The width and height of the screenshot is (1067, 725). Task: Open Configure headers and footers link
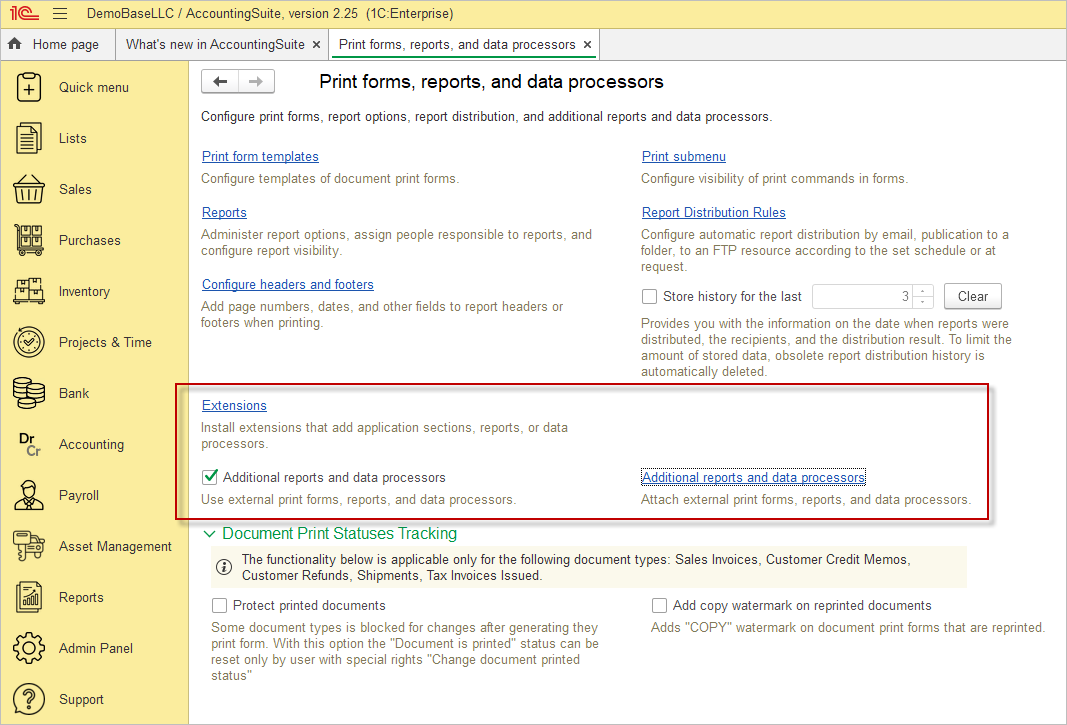point(287,285)
